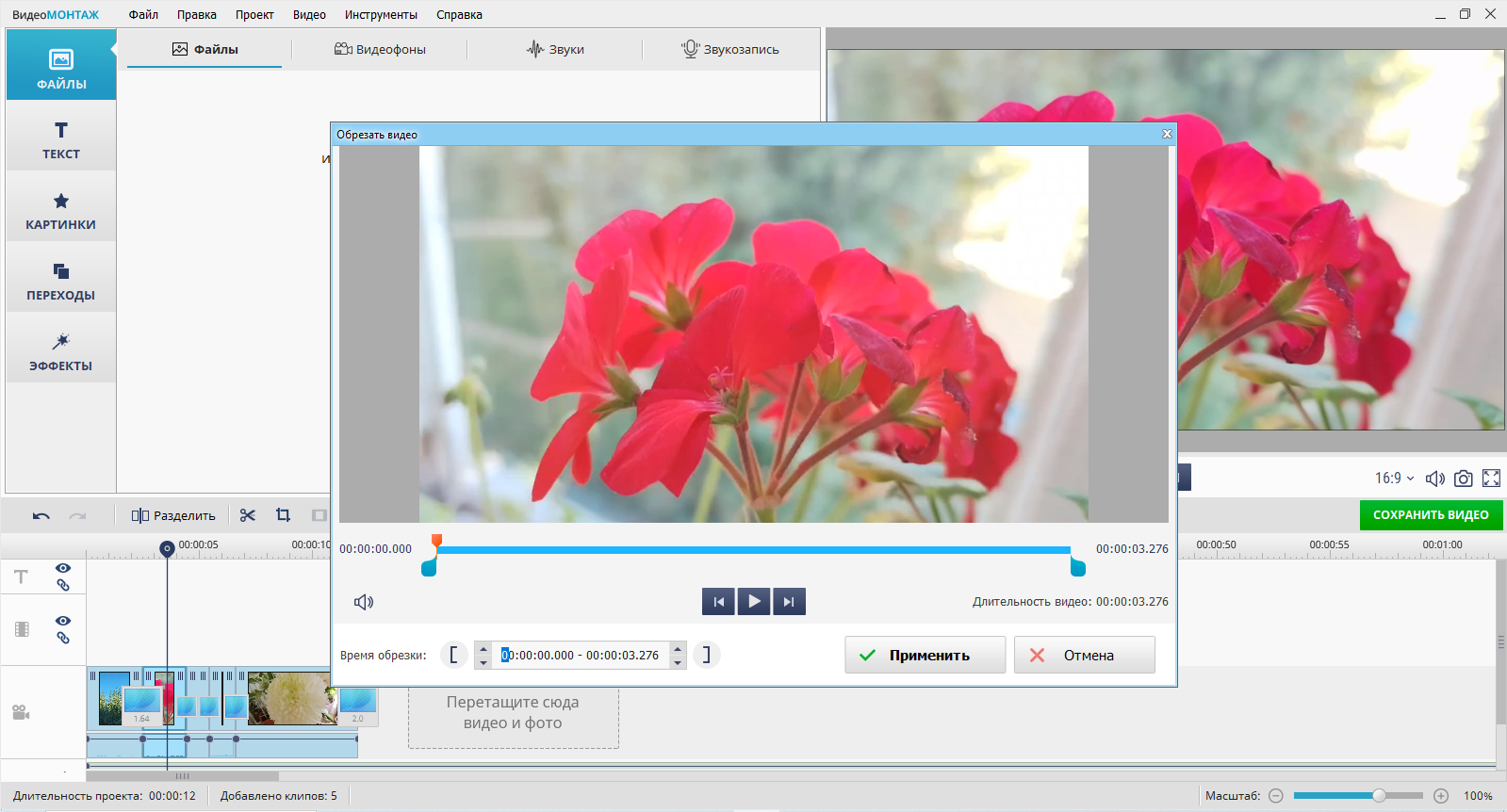Open the Справка menu

pyautogui.click(x=459, y=15)
